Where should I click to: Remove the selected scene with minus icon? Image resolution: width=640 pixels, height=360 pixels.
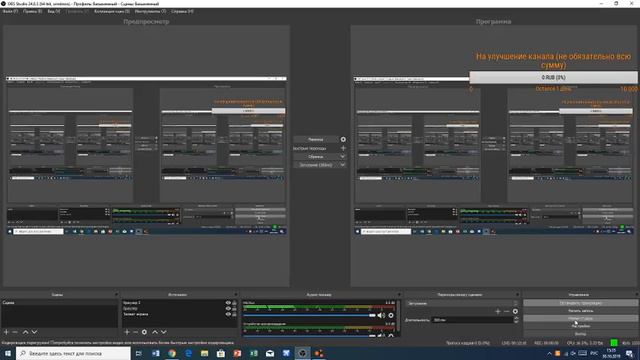pyautogui.click(x=15, y=332)
